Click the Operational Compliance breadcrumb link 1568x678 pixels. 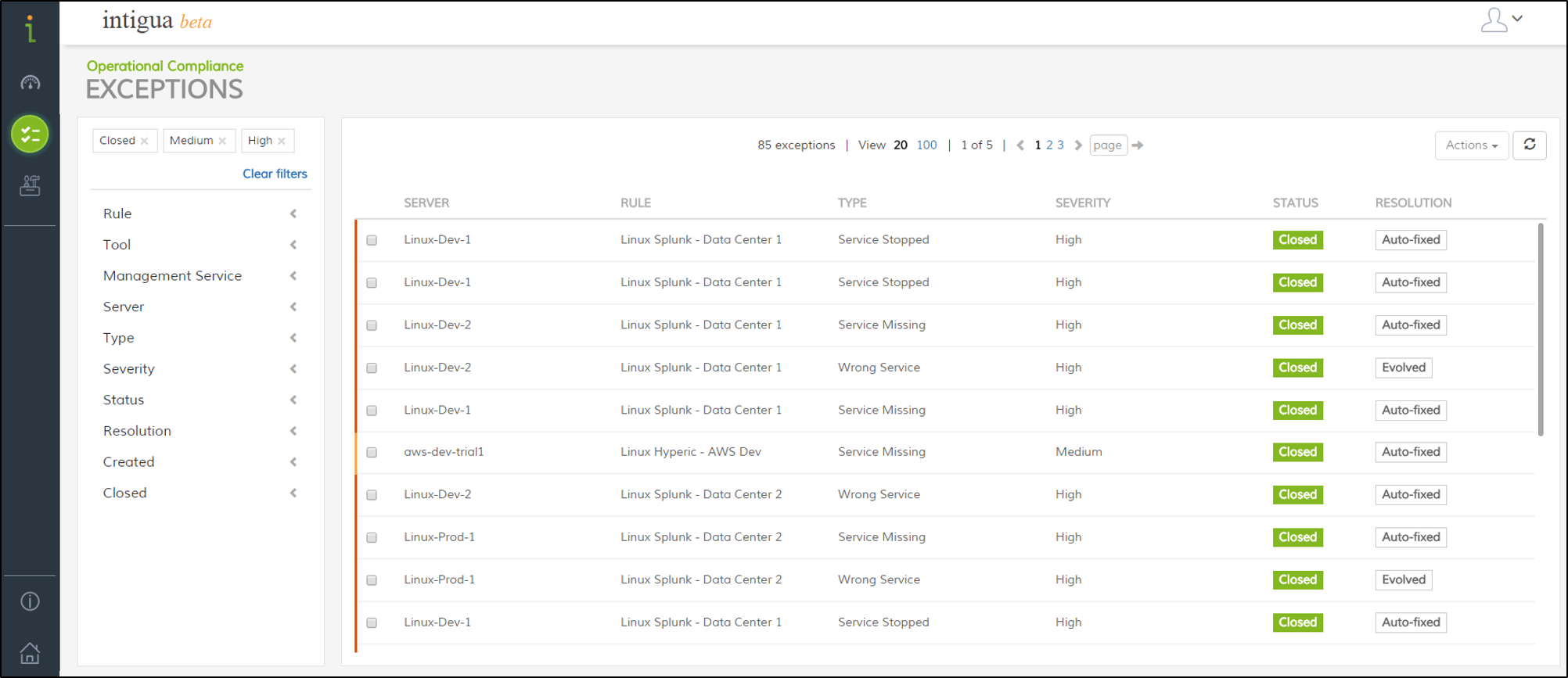point(165,66)
